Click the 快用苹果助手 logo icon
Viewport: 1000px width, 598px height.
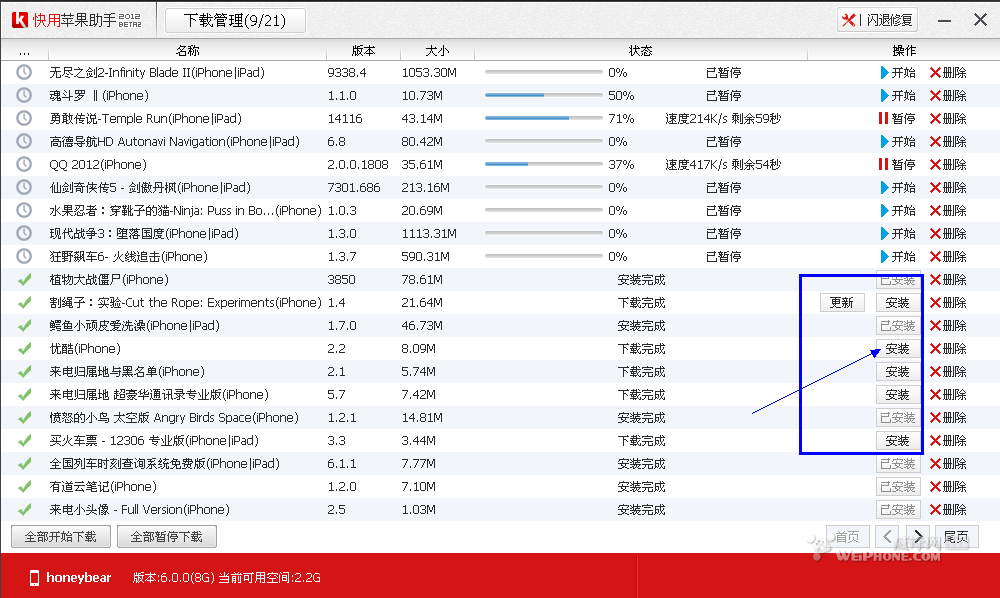(x=18, y=20)
